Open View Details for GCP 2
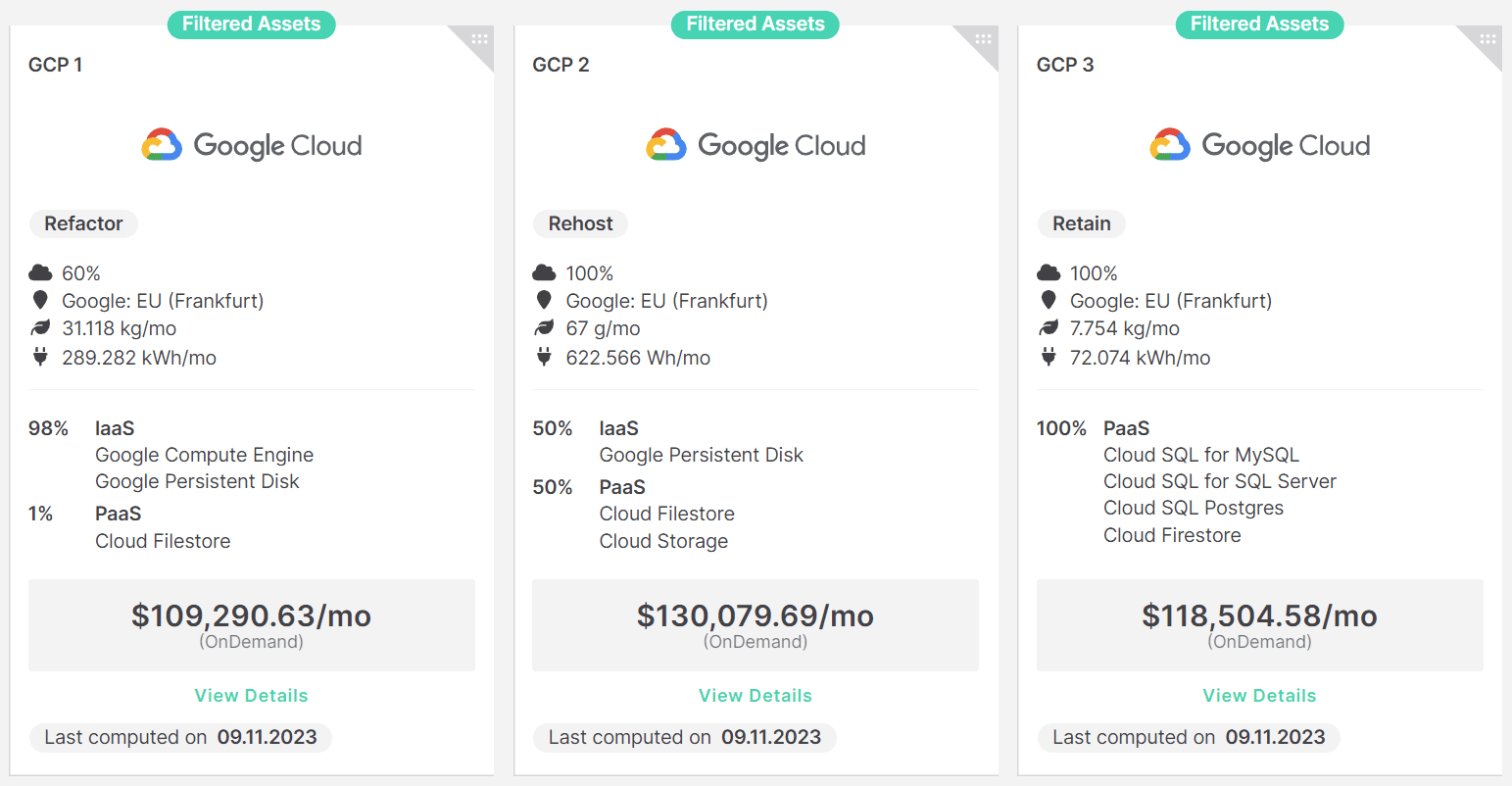The width and height of the screenshot is (1512, 786). [x=755, y=696]
